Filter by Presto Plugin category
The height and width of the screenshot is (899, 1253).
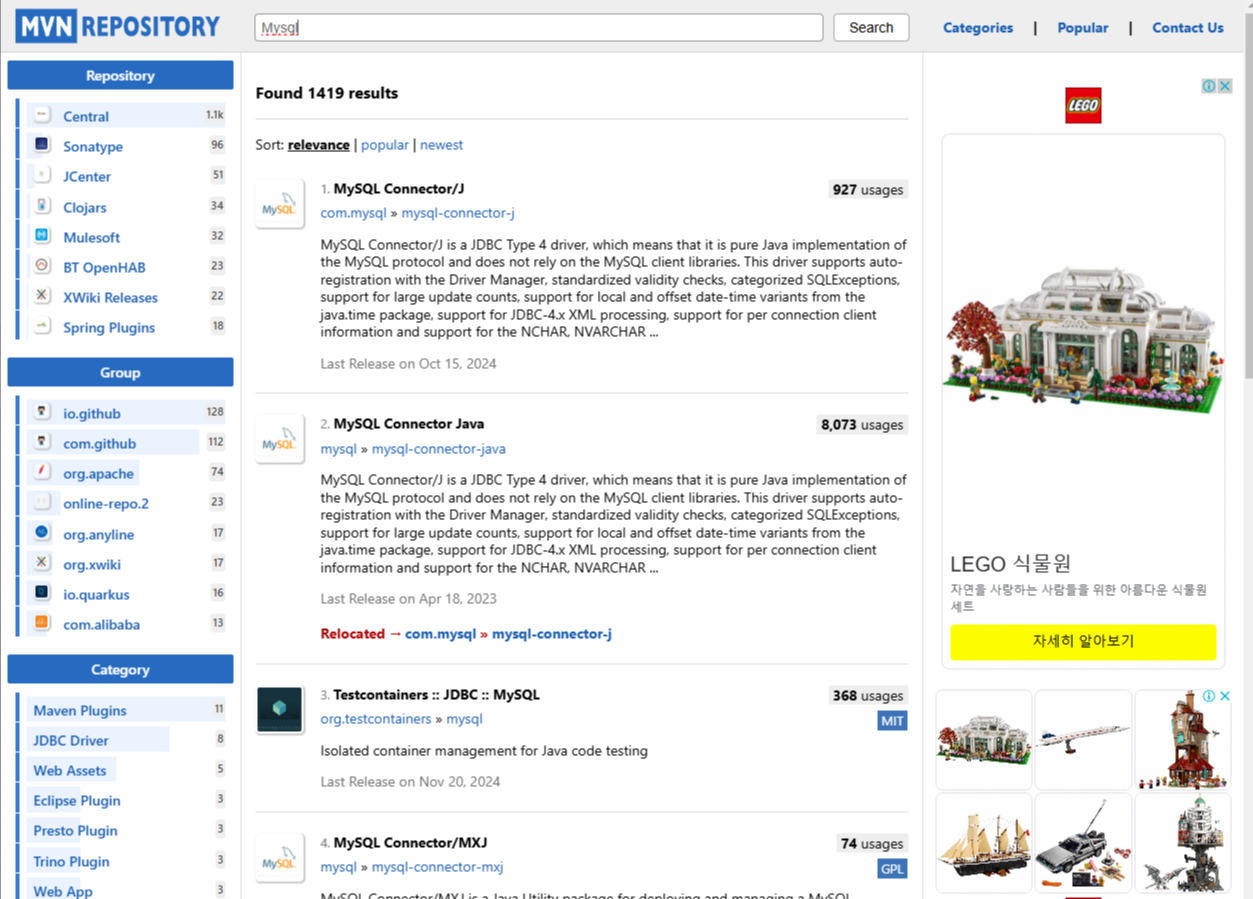point(75,830)
